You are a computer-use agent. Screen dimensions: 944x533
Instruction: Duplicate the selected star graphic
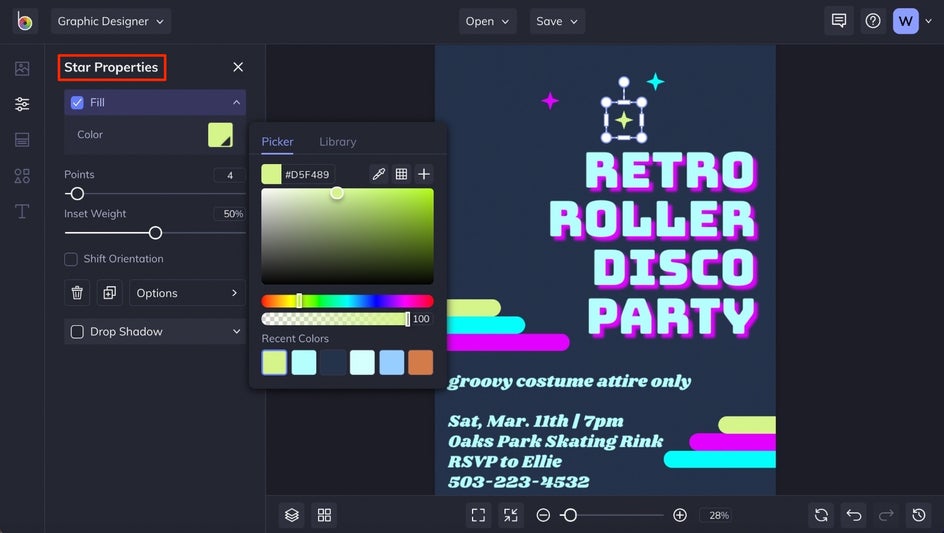[109, 293]
